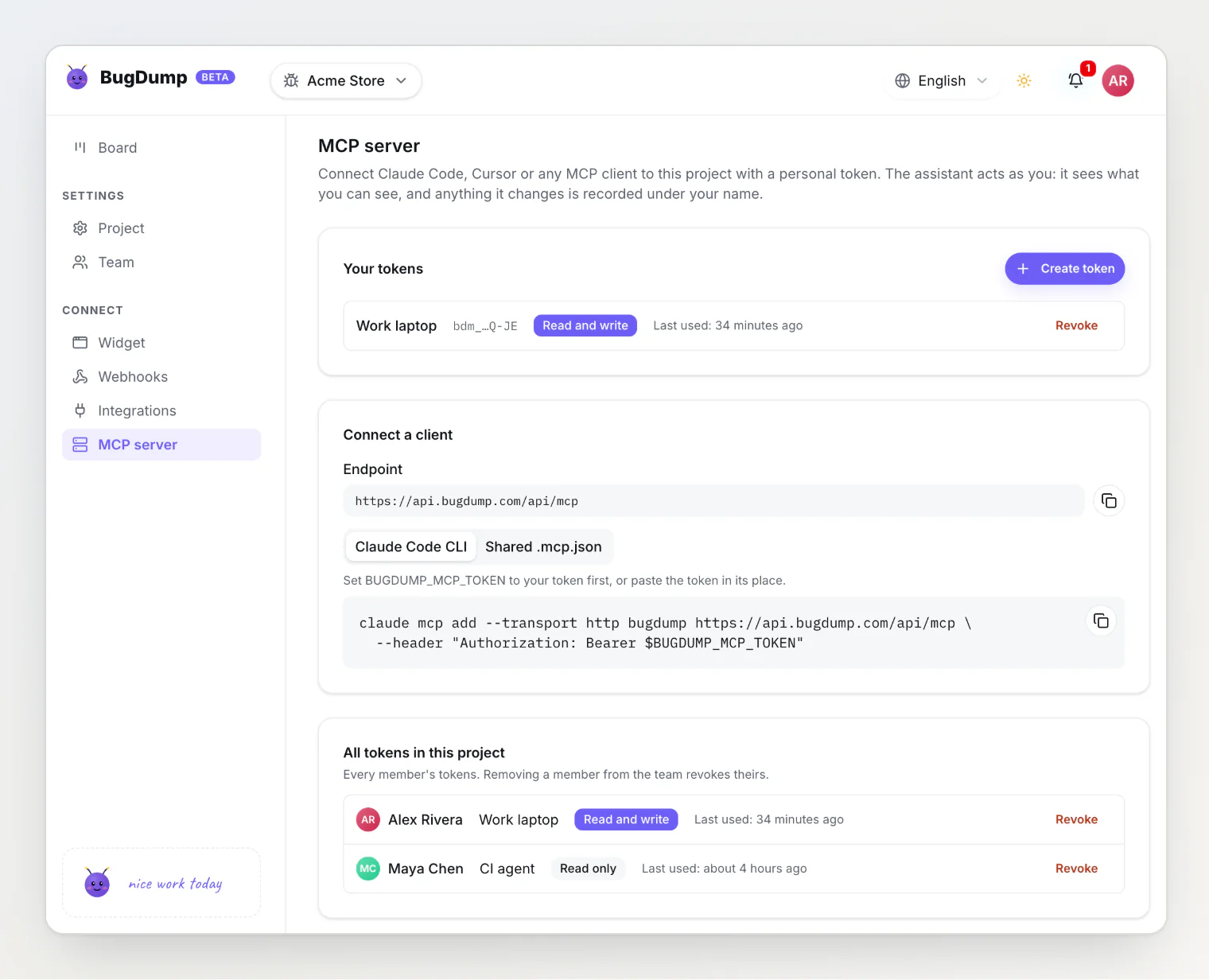Toggle the light theme sun icon
This screenshot has height=980, width=1209.
click(1024, 80)
